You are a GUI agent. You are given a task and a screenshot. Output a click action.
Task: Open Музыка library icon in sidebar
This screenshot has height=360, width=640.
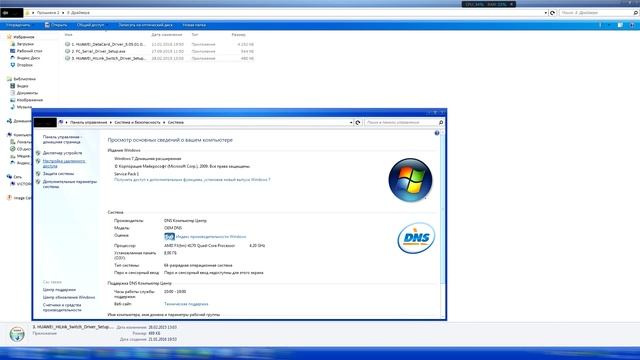[x=13, y=107]
